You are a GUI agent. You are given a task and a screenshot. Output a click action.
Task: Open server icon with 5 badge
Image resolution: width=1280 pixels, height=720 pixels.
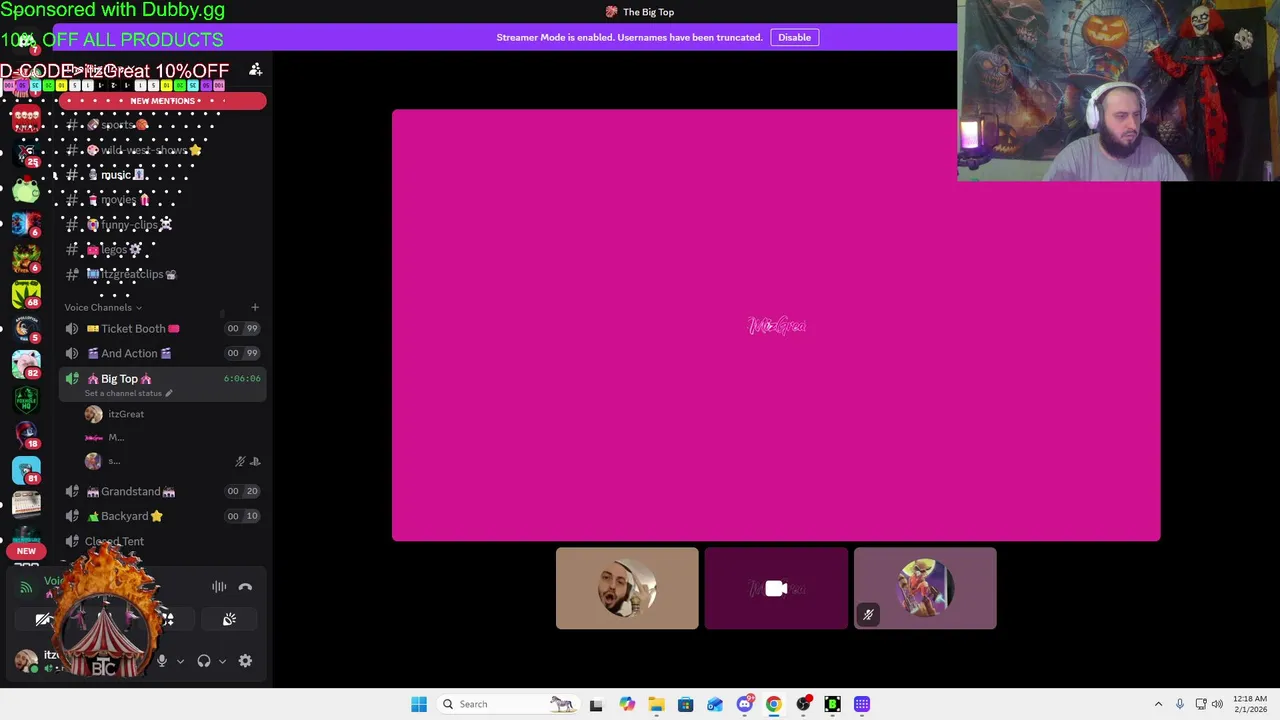click(x=26, y=329)
